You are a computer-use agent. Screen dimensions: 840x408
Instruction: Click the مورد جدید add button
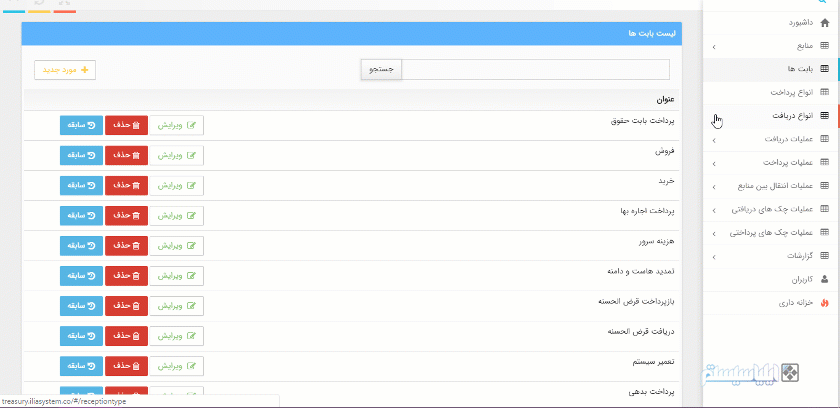pyautogui.click(x=65, y=69)
